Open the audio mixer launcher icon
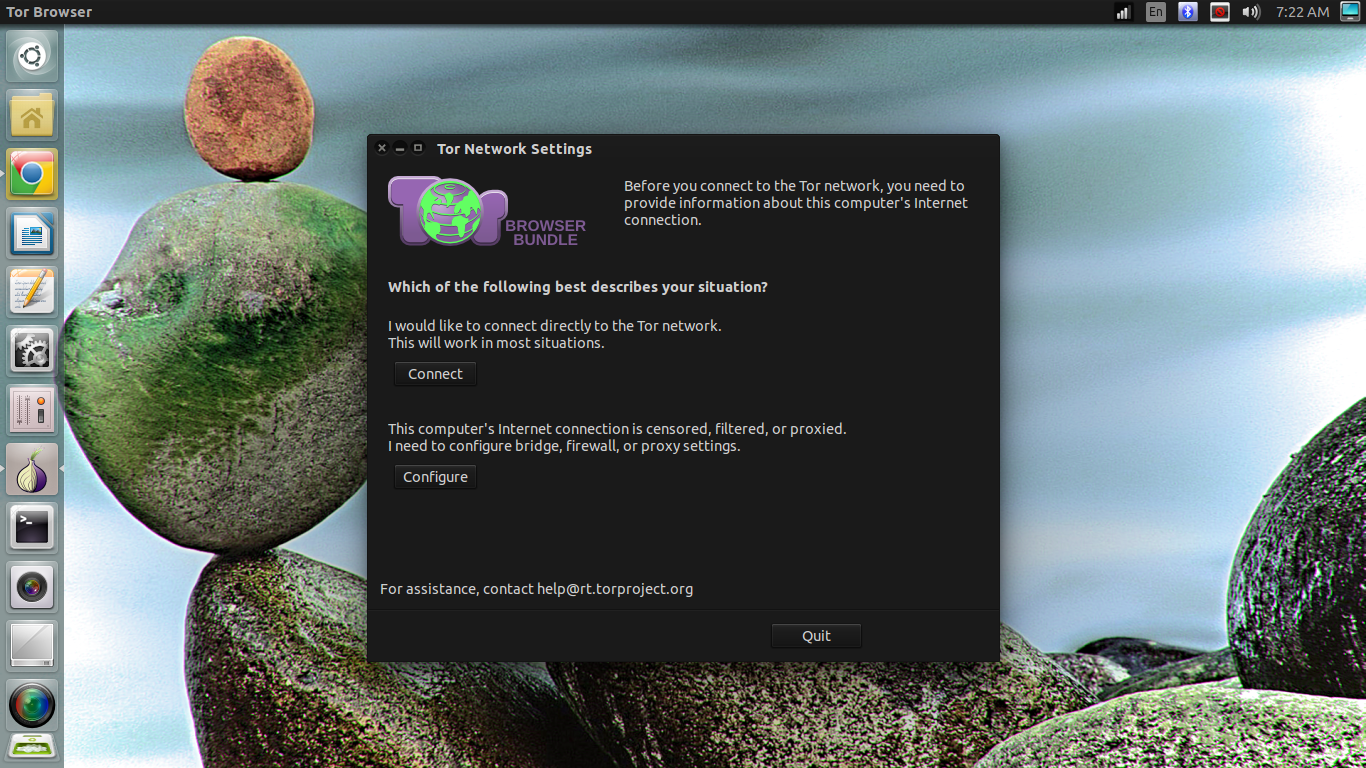 31,409
